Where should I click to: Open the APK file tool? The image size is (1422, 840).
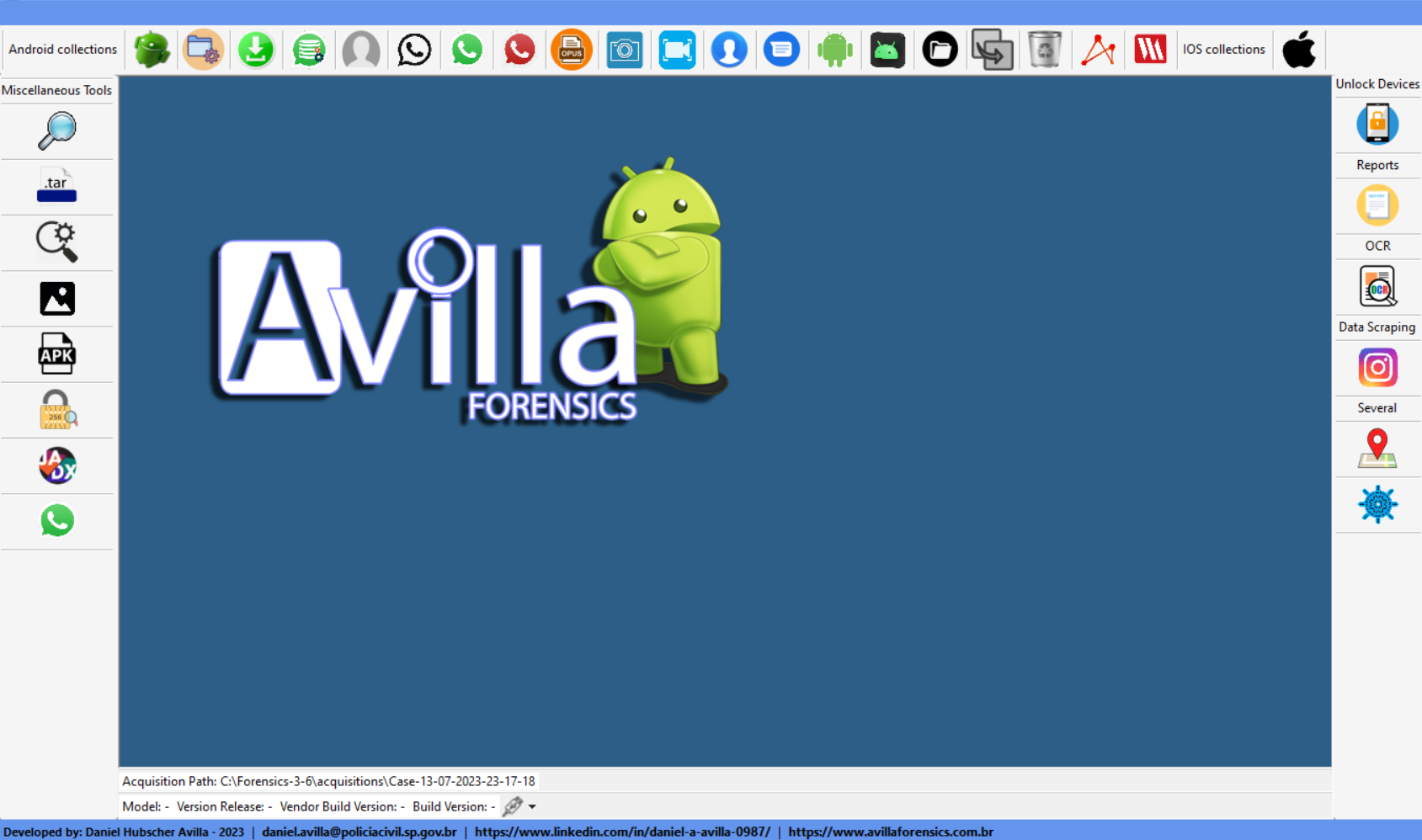click(x=57, y=354)
